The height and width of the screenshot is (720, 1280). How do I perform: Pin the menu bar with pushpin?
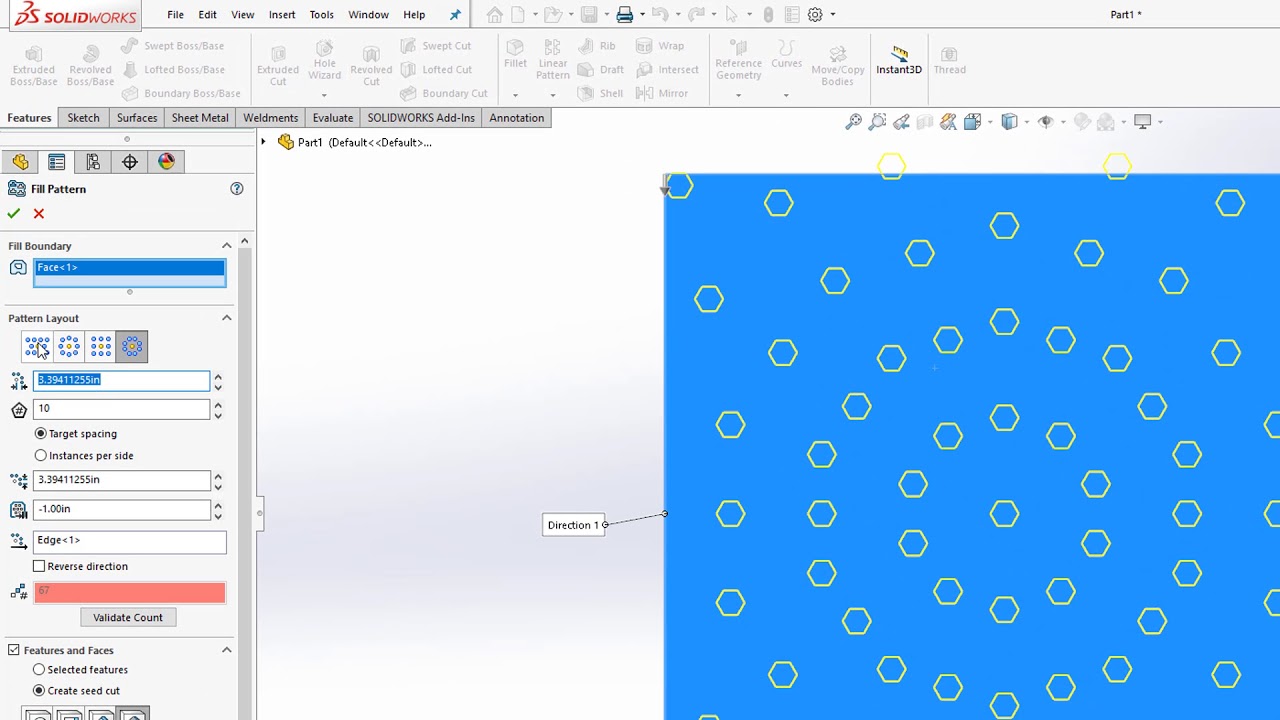coord(456,15)
